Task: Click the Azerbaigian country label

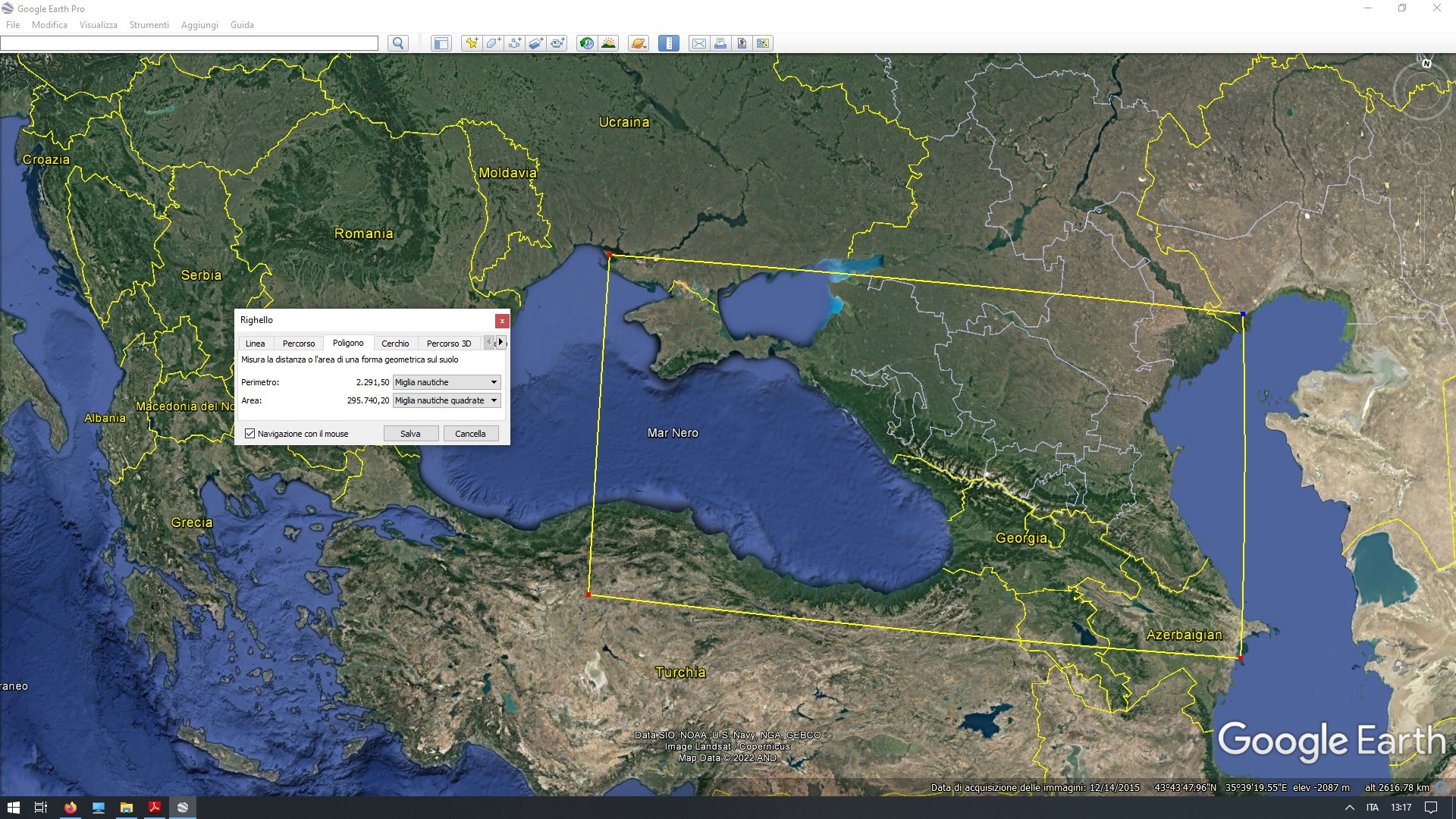Action: (x=1184, y=635)
